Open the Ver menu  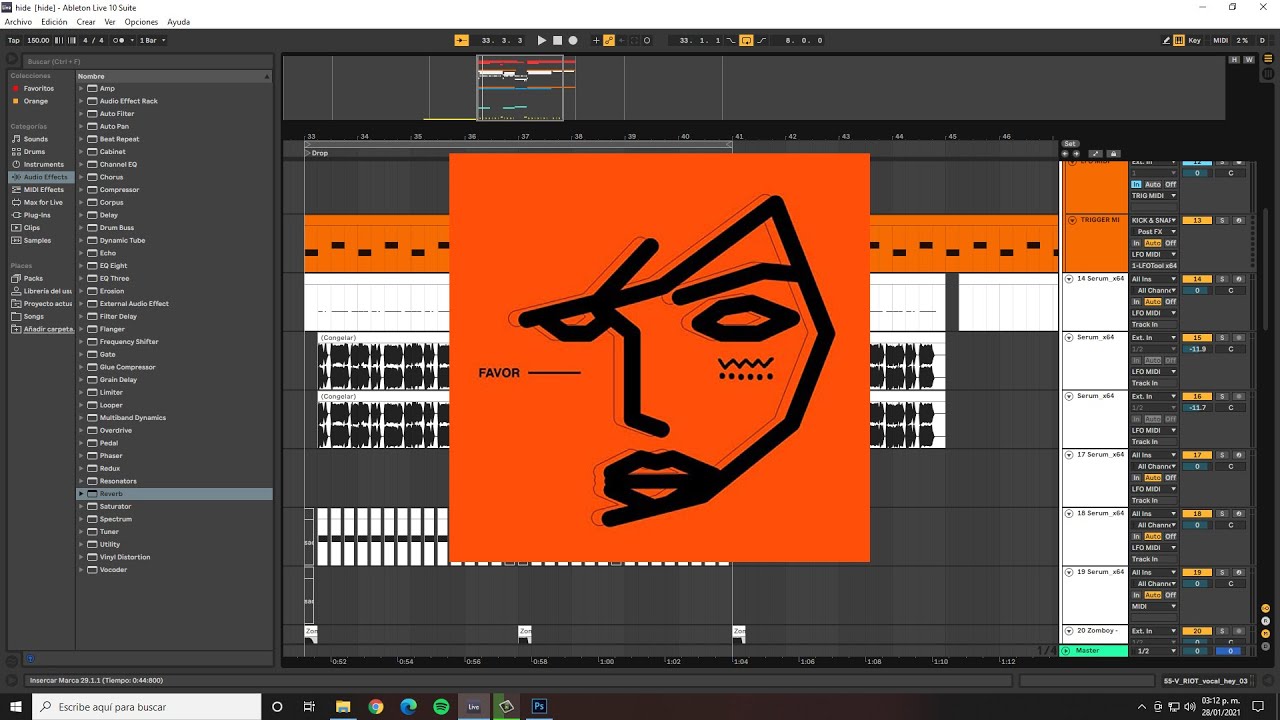click(x=110, y=21)
